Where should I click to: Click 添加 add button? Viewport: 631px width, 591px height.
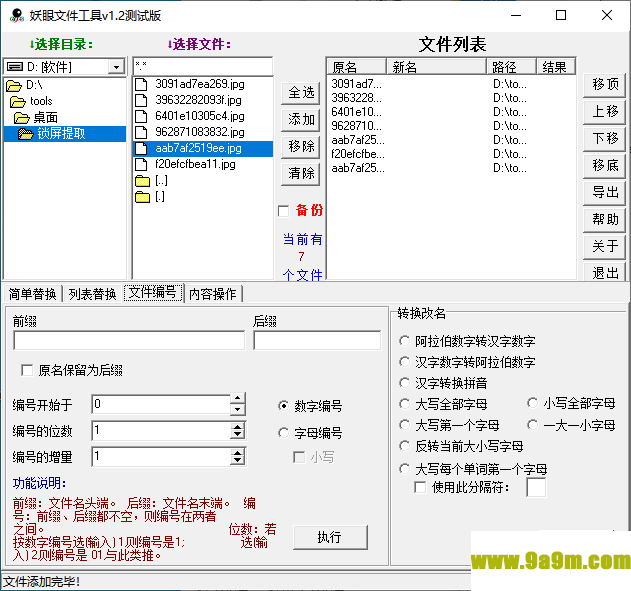point(301,120)
